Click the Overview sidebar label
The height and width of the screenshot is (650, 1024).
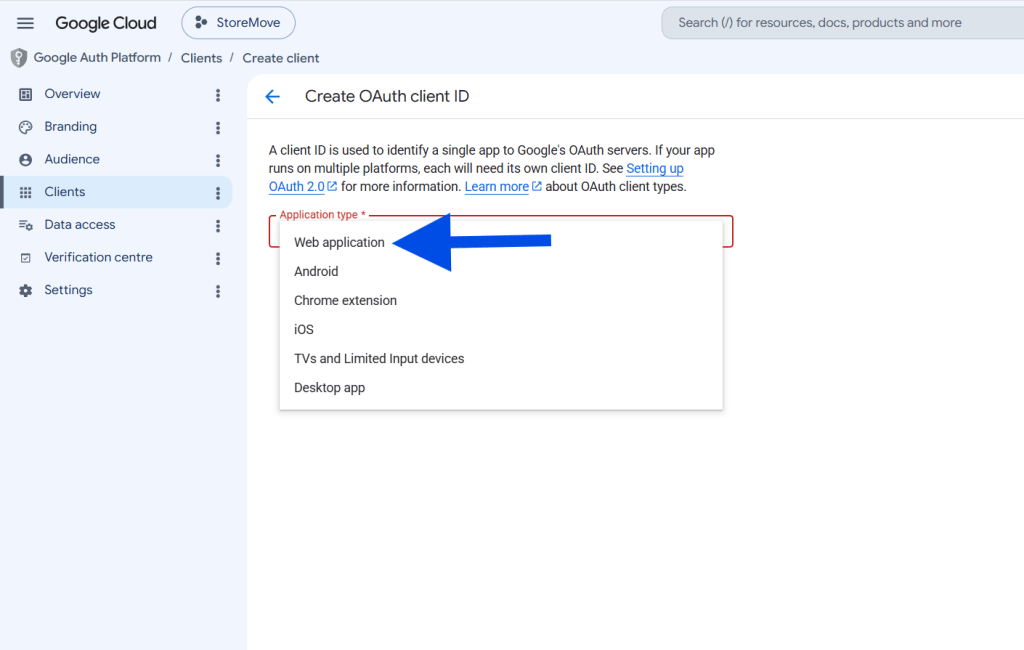tap(72, 94)
